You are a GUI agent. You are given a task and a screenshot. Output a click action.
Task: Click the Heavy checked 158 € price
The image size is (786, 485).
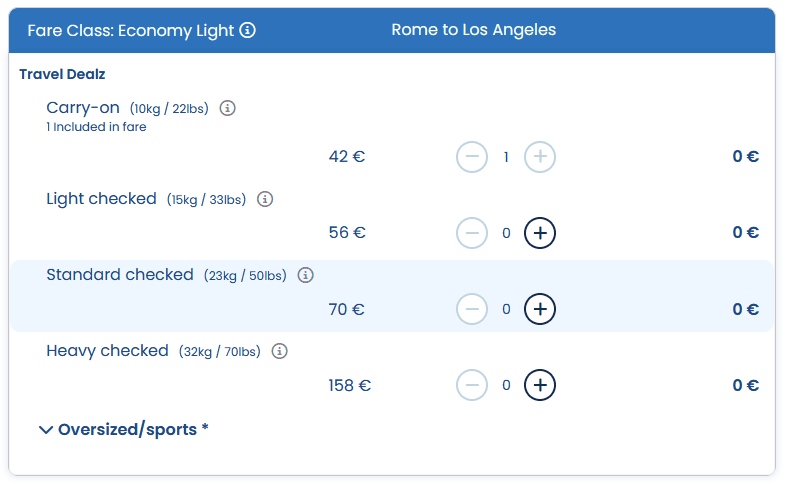tap(349, 385)
